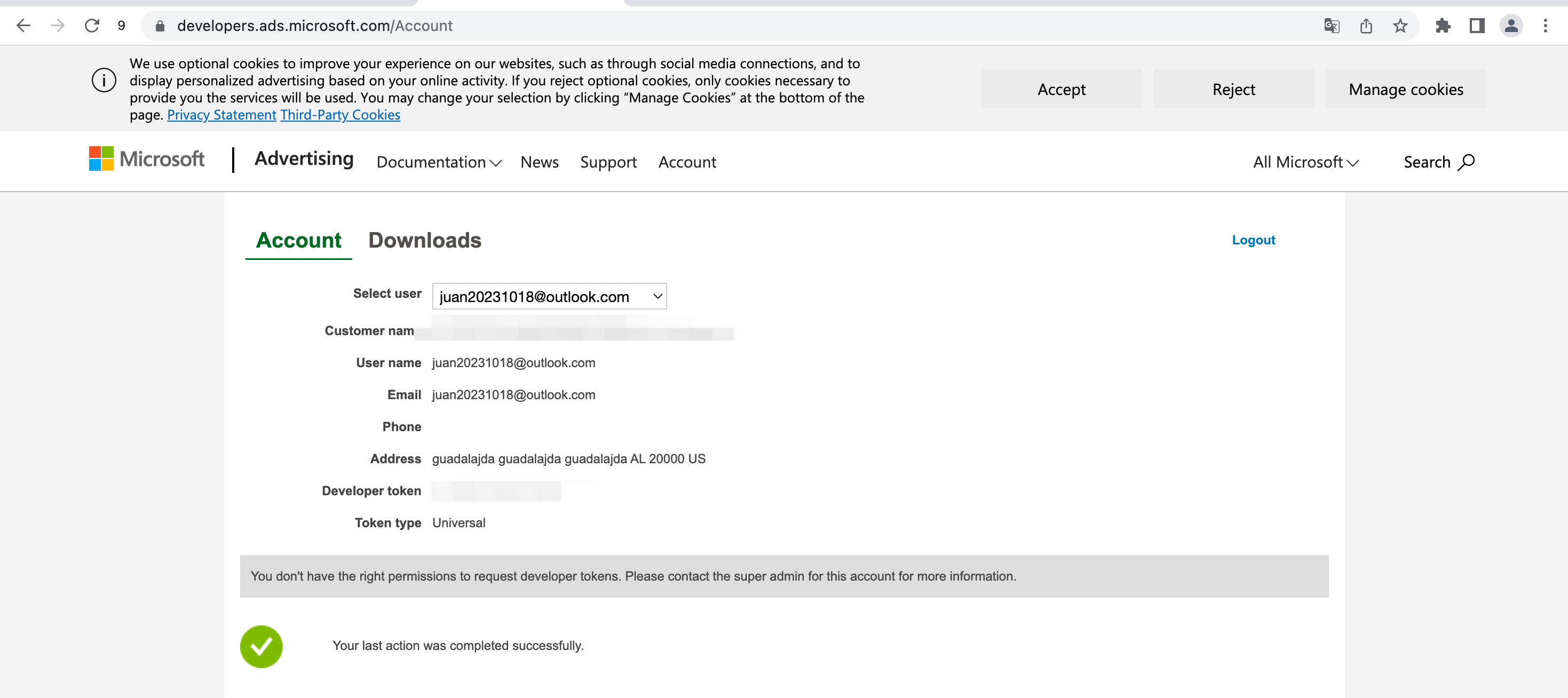The height and width of the screenshot is (698, 1568).
Task: Click the Token type value Universal
Action: (x=458, y=523)
